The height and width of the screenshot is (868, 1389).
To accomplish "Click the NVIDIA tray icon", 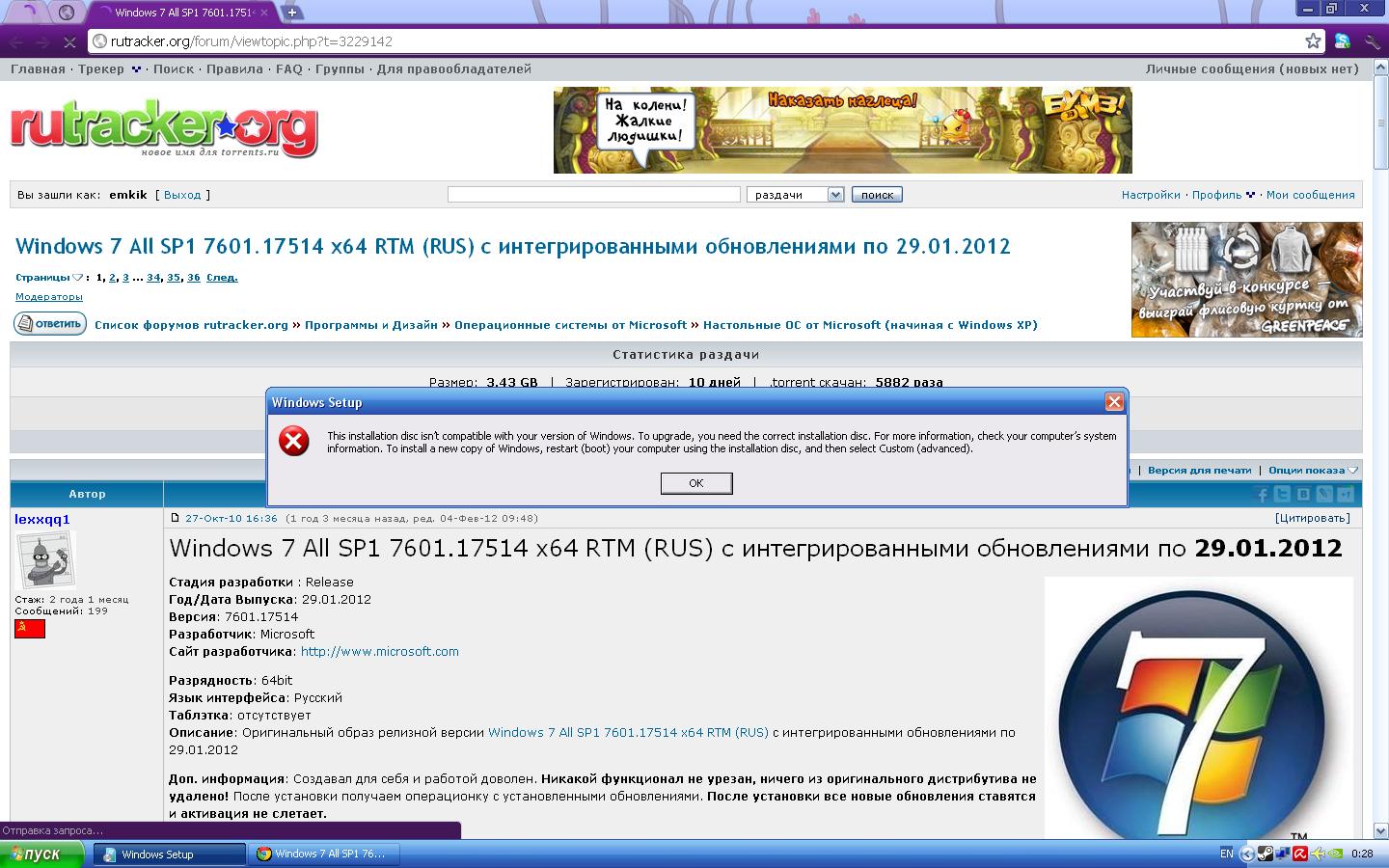I will click(x=1335, y=854).
